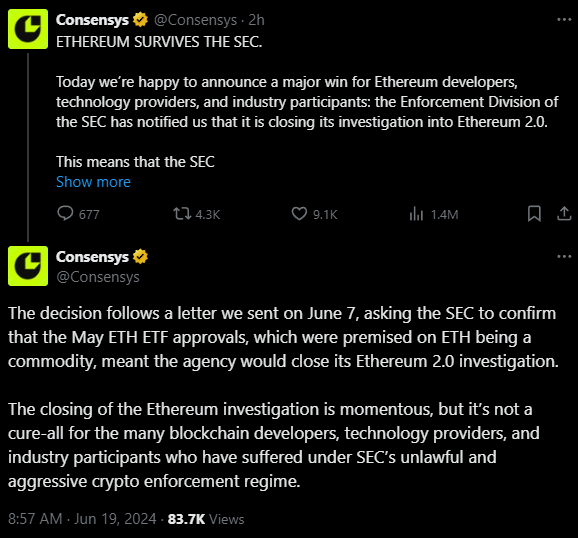View analytics icon showing 1.4M views
This screenshot has height=538, width=578.
[x=416, y=214]
